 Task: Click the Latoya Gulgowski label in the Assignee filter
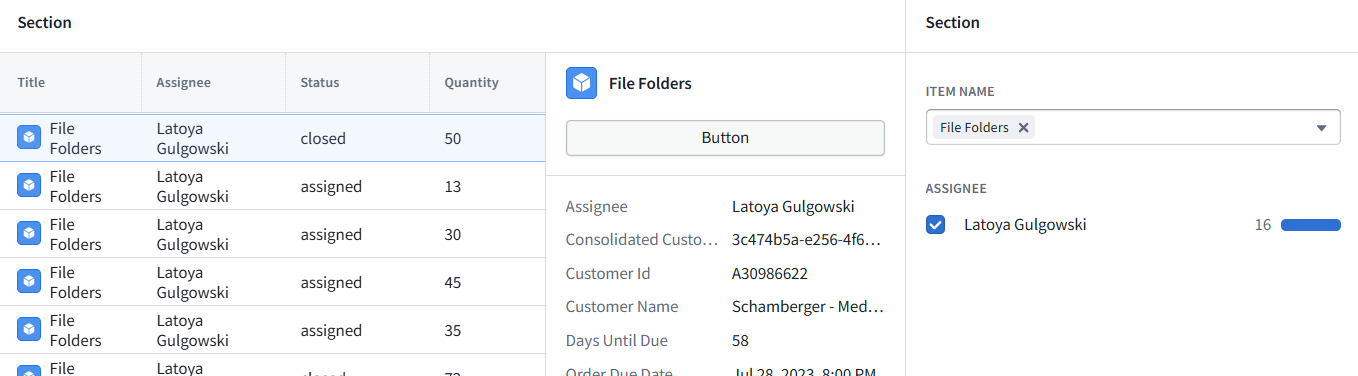tap(1025, 225)
